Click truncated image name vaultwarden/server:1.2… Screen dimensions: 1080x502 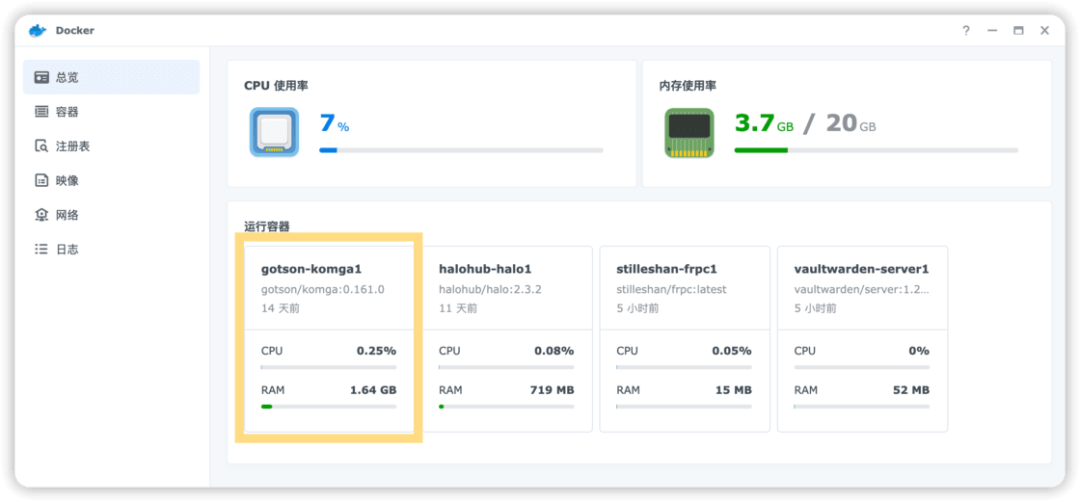[862, 289]
